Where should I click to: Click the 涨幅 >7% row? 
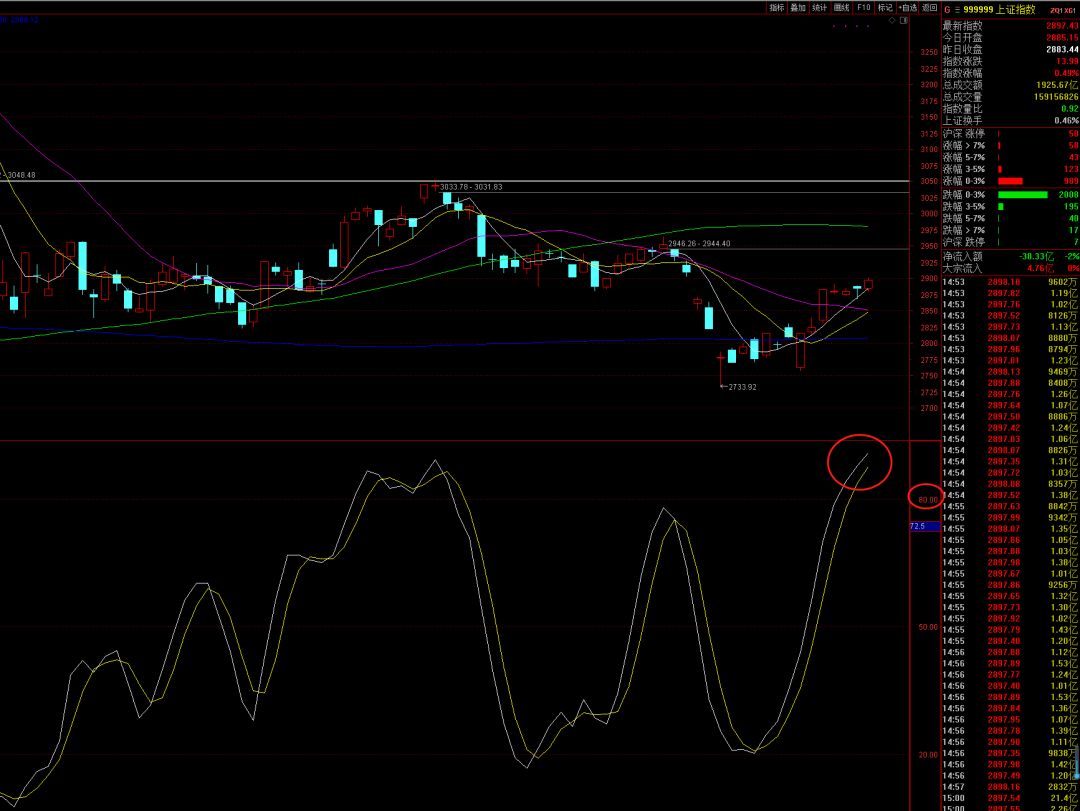click(1010, 145)
